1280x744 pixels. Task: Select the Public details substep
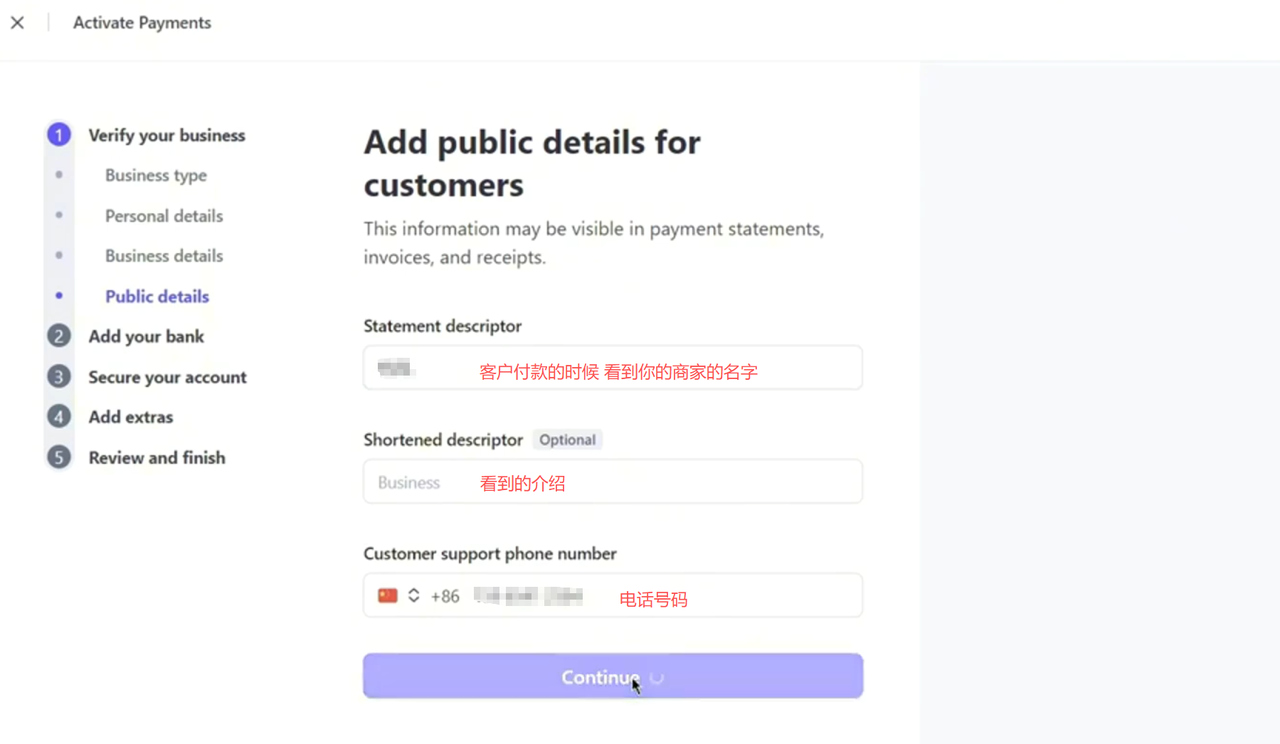click(157, 296)
